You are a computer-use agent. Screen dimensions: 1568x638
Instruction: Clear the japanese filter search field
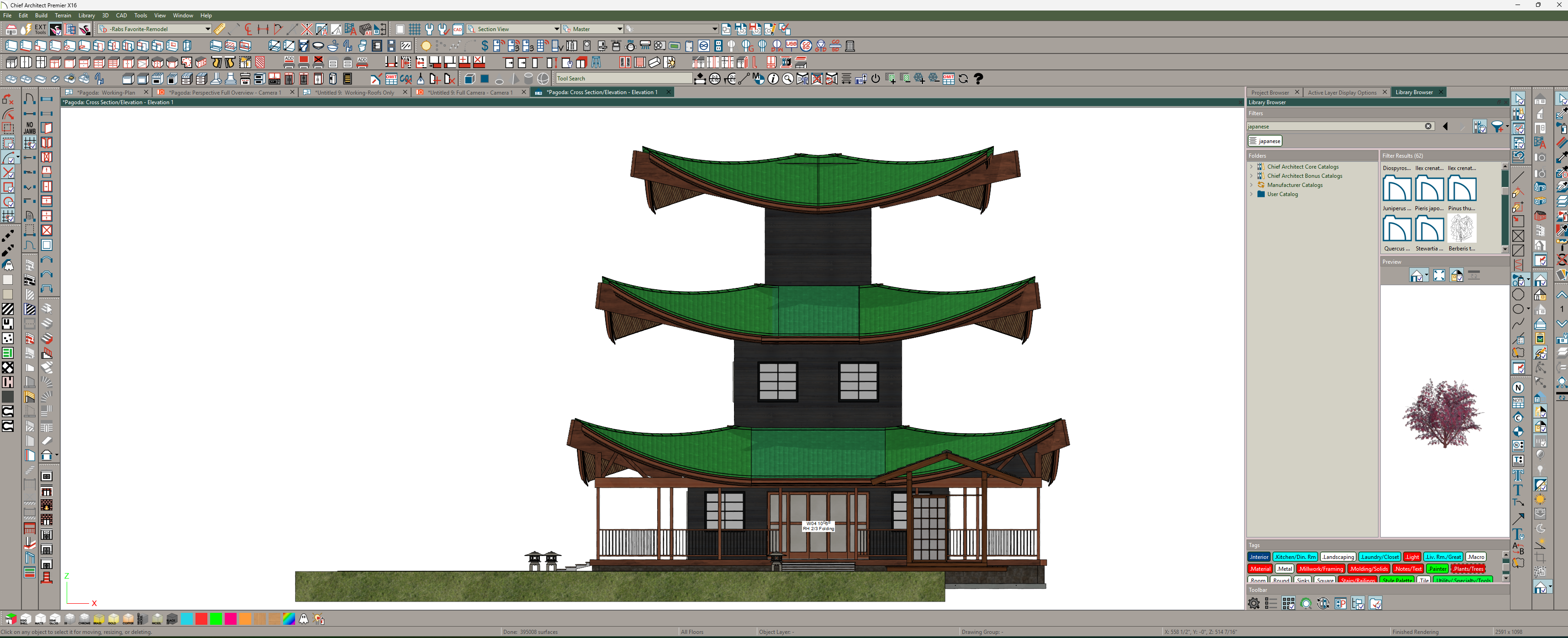pos(1428,127)
